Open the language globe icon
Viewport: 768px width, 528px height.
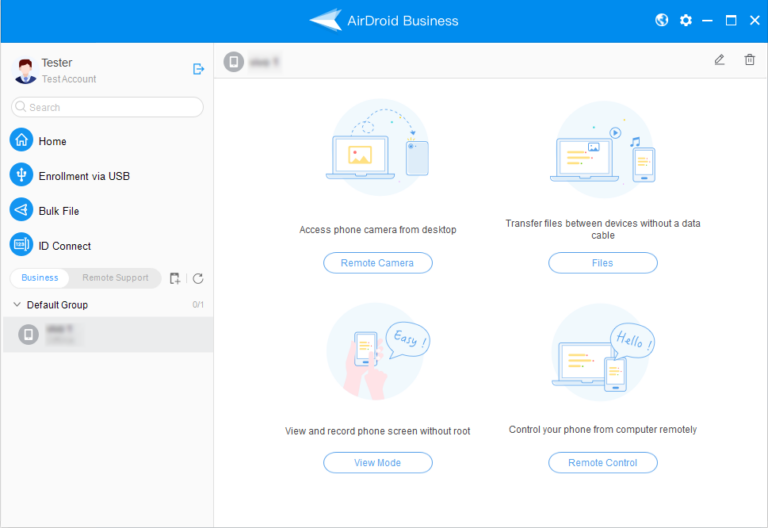coord(662,20)
